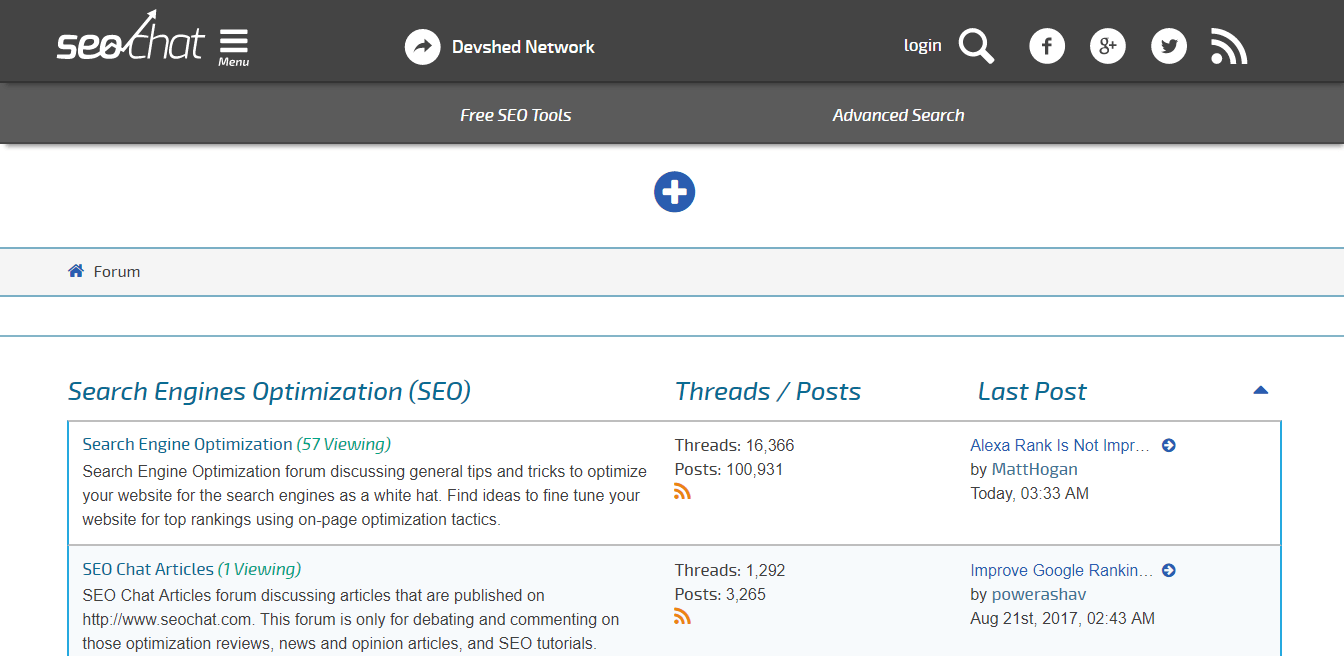Go to last post by MattHogan arrow
Screen dimensions: 1344x656
[x=1169, y=446]
